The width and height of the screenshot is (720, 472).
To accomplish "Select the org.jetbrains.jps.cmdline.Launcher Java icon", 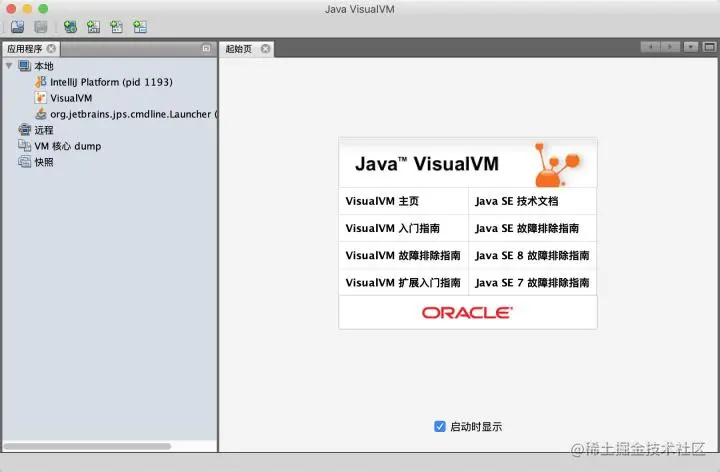I will [41, 114].
